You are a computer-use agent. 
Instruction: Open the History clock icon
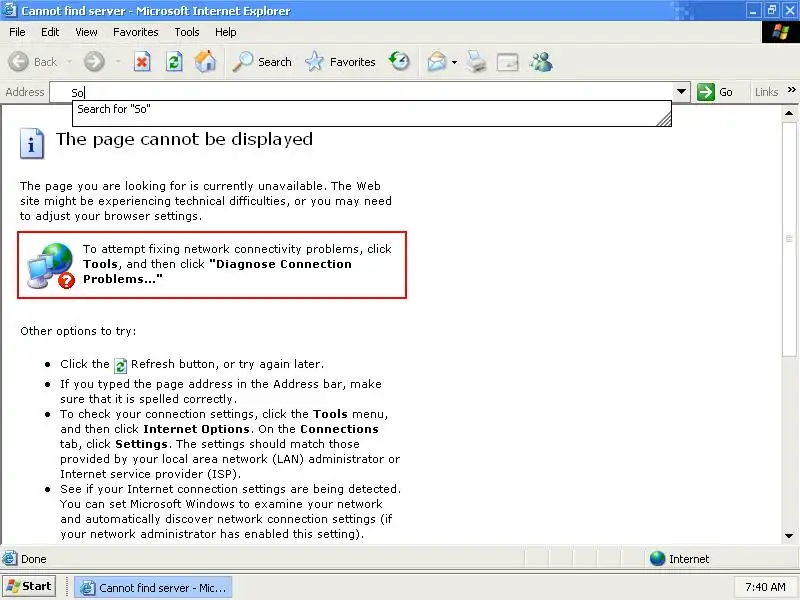[x=399, y=62]
